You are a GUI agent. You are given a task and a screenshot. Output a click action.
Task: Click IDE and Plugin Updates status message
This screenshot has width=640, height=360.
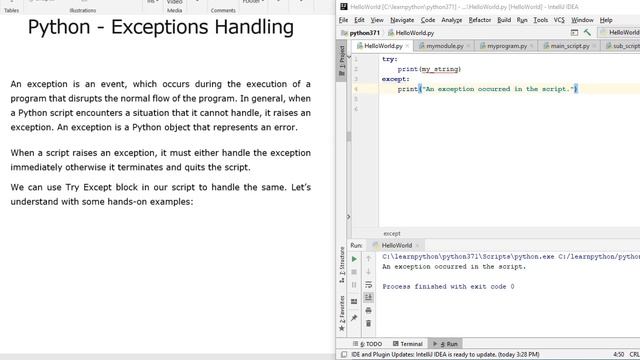click(445, 355)
